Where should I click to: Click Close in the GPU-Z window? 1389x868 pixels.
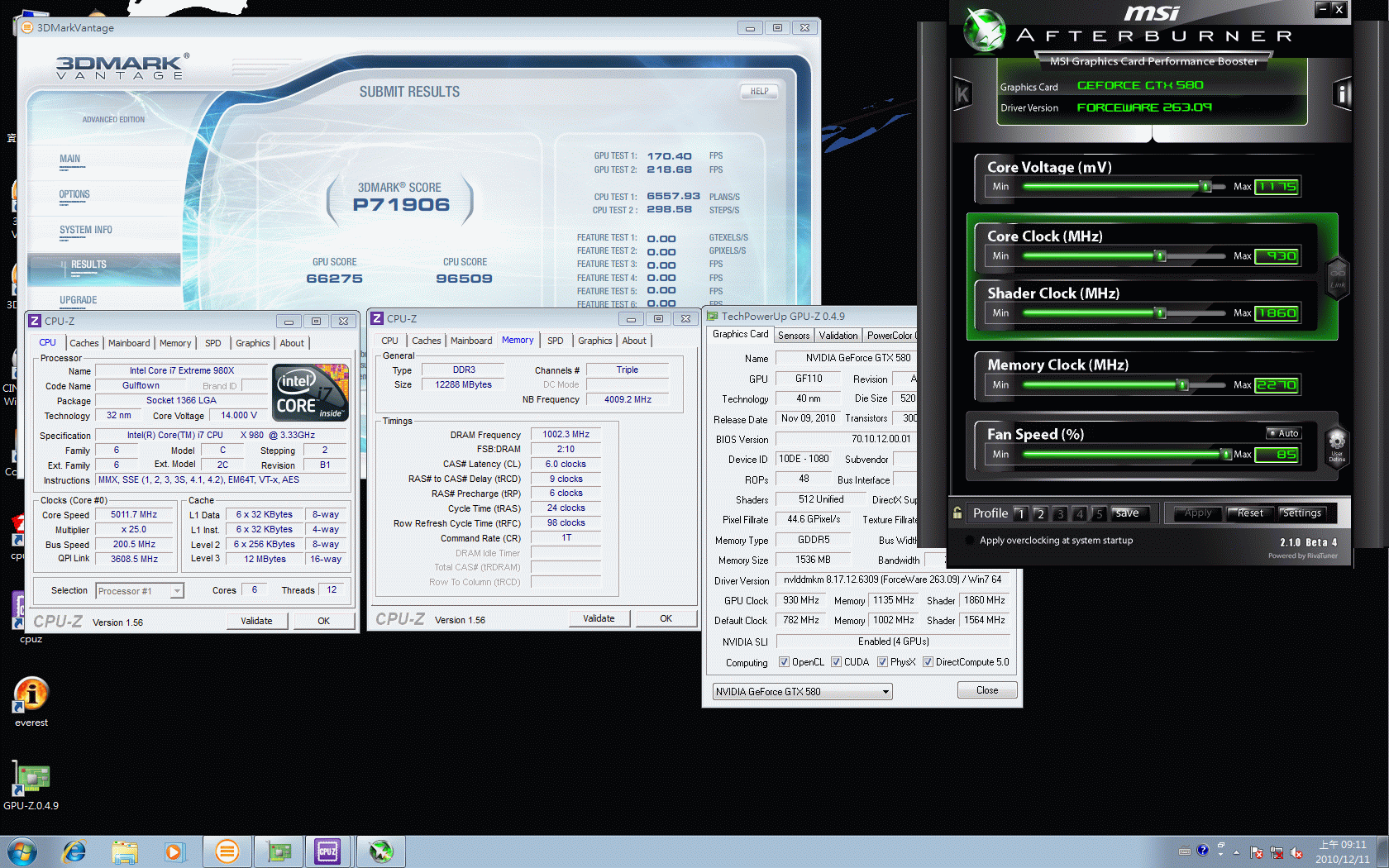pyautogui.click(x=987, y=690)
